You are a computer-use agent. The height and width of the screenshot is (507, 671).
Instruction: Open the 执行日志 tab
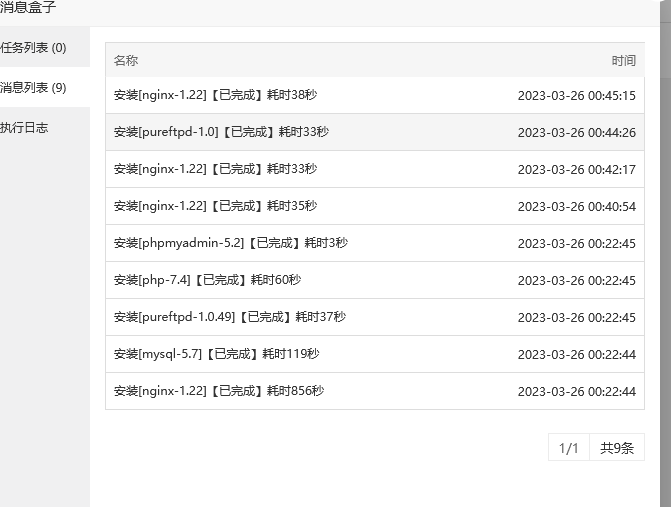pyautogui.click(x=25, y=128)
